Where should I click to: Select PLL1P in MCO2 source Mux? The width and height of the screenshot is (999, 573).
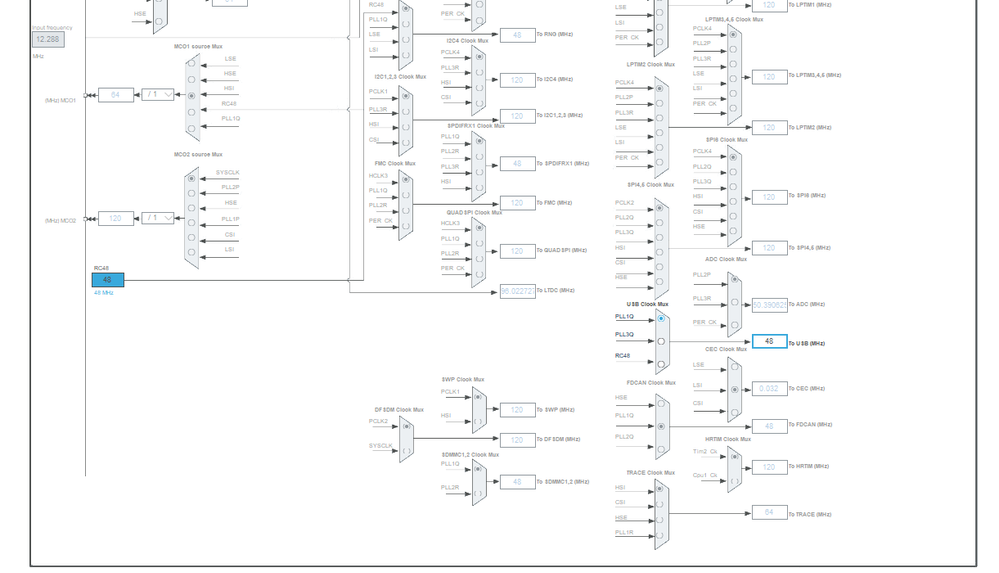(192, 222)
